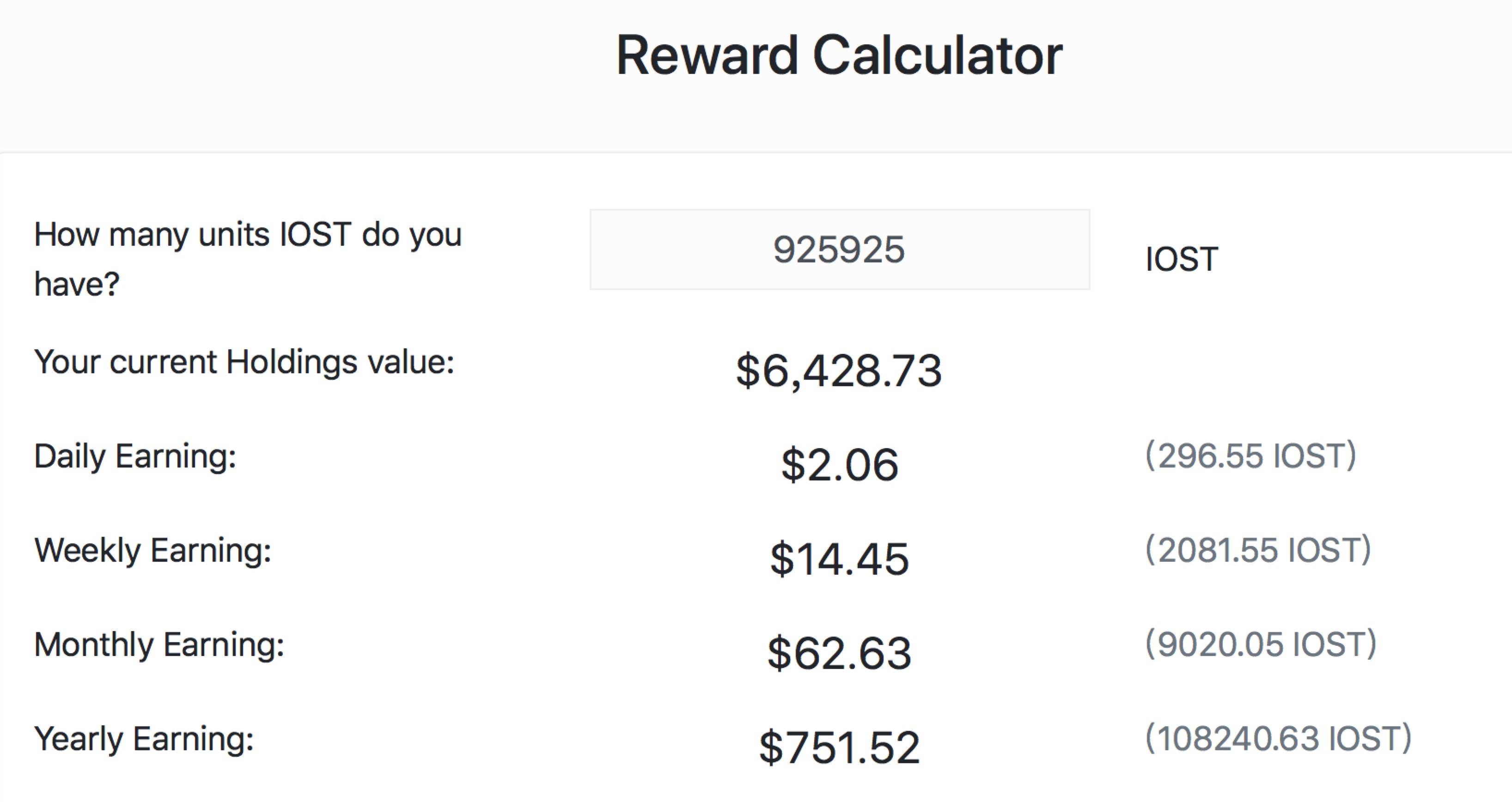Click the weekly 2081.55 IOST value
Screen dimensions: 1512x802
(1258, 550)
